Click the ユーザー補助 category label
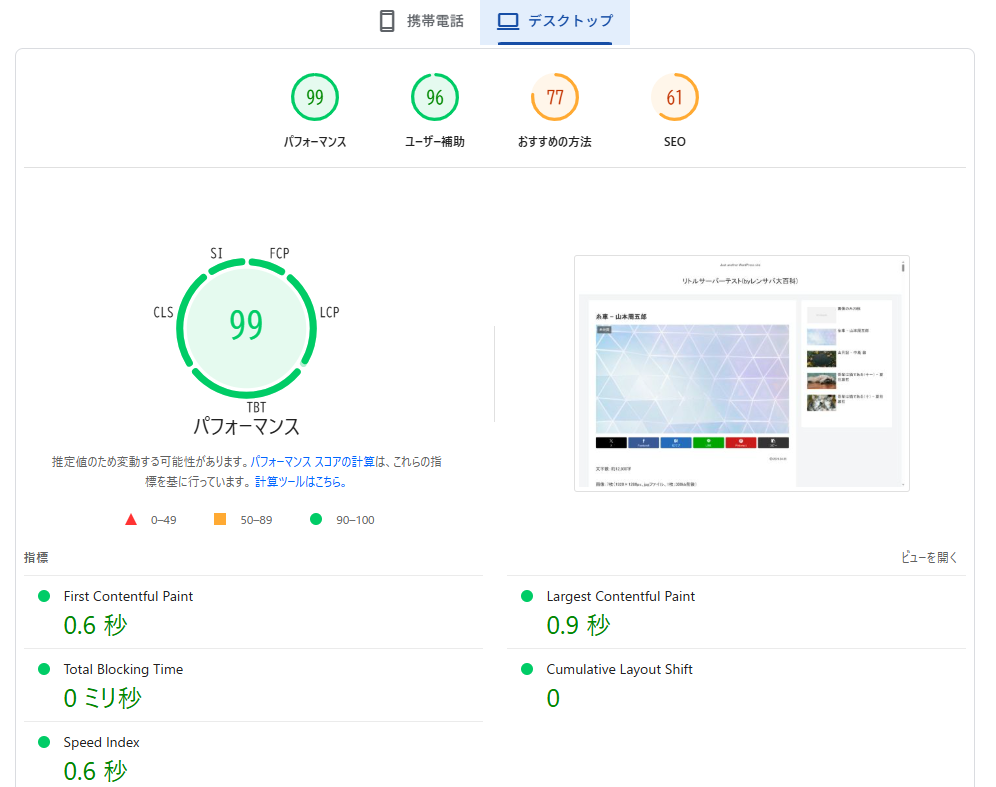Viewport: 996px width, 787px height. 435,142
